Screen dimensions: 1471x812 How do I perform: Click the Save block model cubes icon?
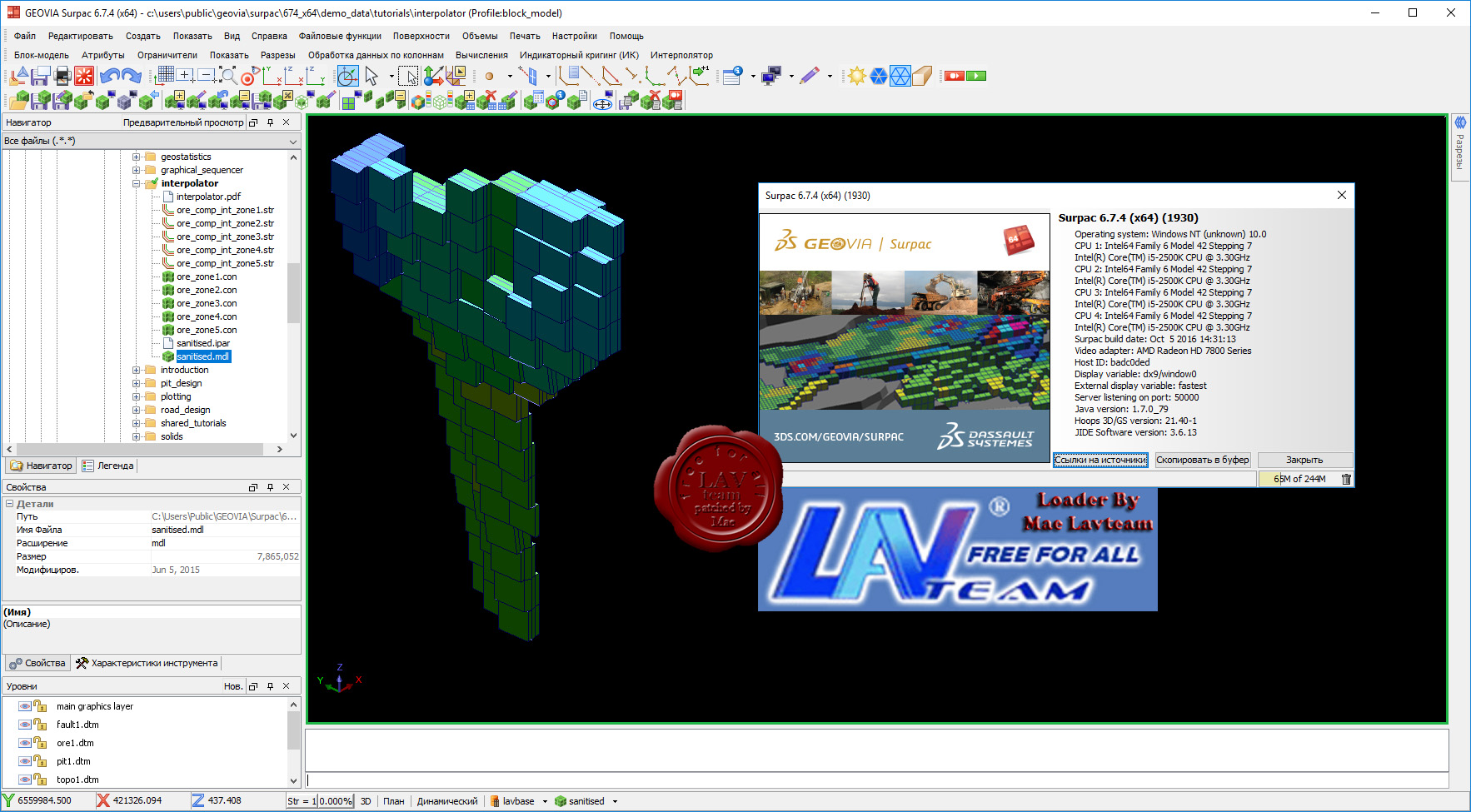click(x=41, y=101)
